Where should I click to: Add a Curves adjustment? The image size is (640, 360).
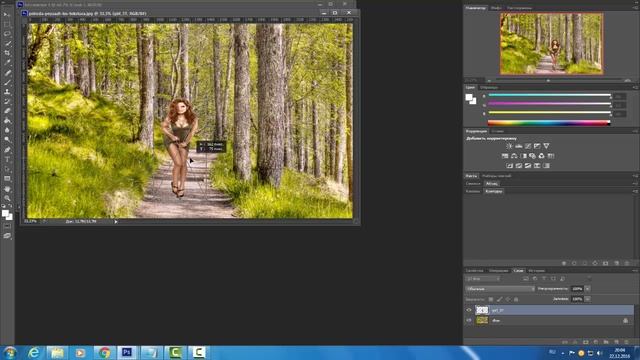point(528,146)
